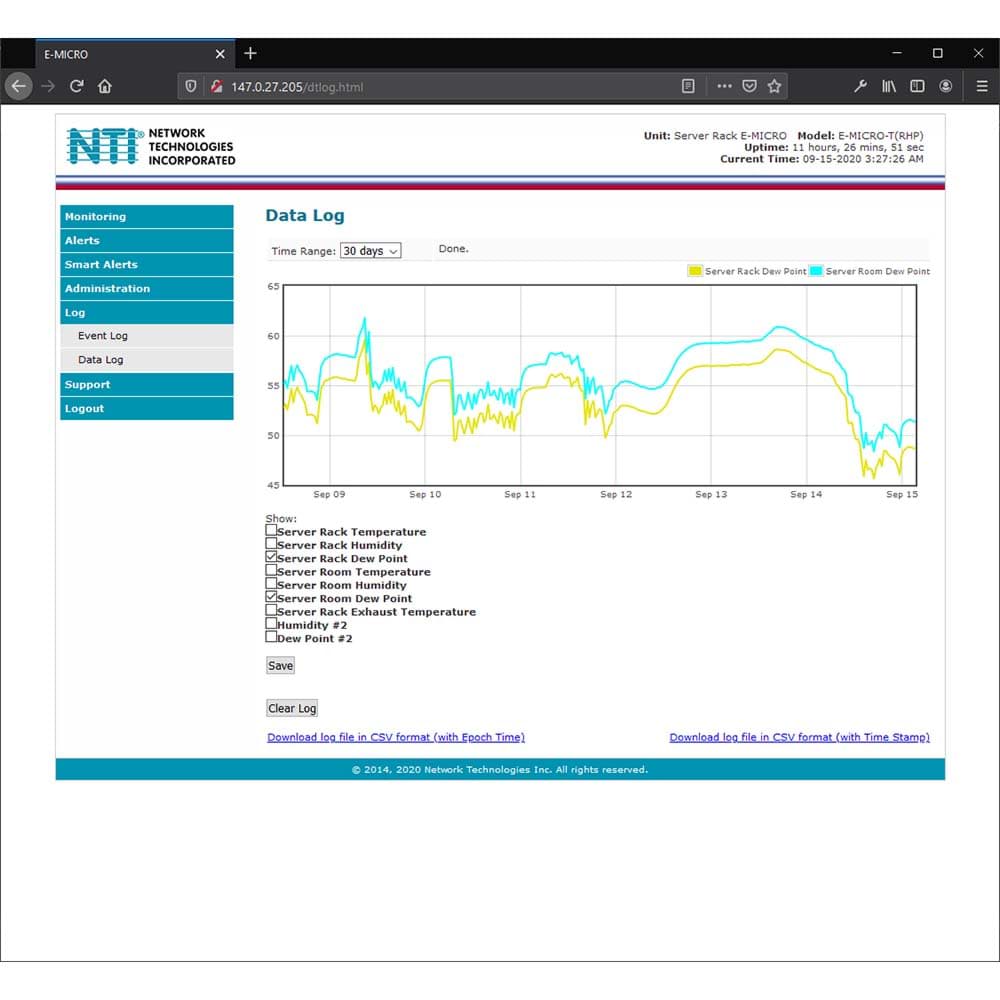
Task: Click the yellow Server Rack Dew Point swatch
Action: coord(695,271)
